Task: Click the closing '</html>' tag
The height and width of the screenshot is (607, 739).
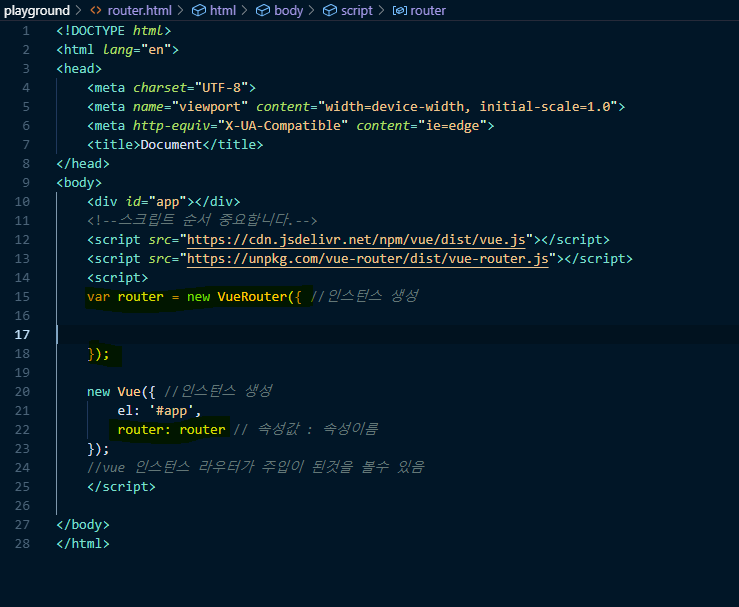Action: (x=83, y=543)
